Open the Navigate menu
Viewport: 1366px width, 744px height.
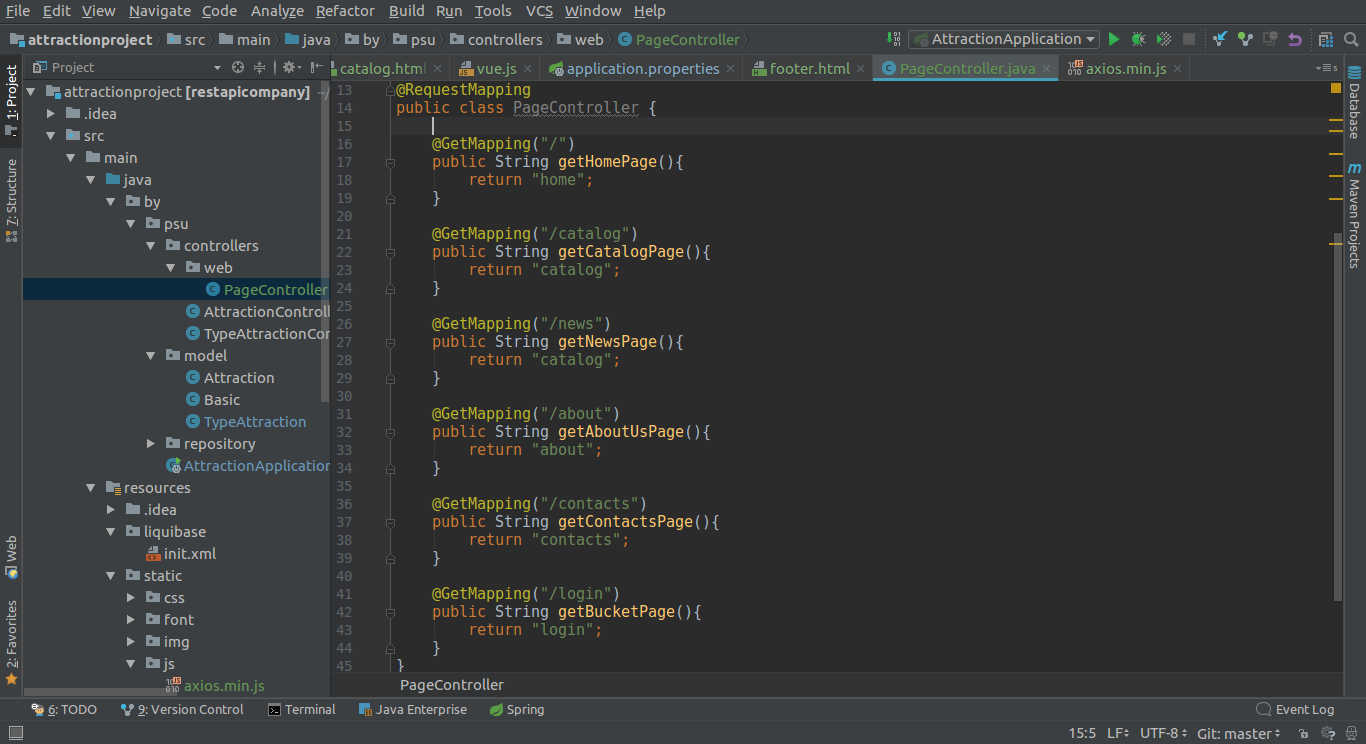[x=160, y=11]
